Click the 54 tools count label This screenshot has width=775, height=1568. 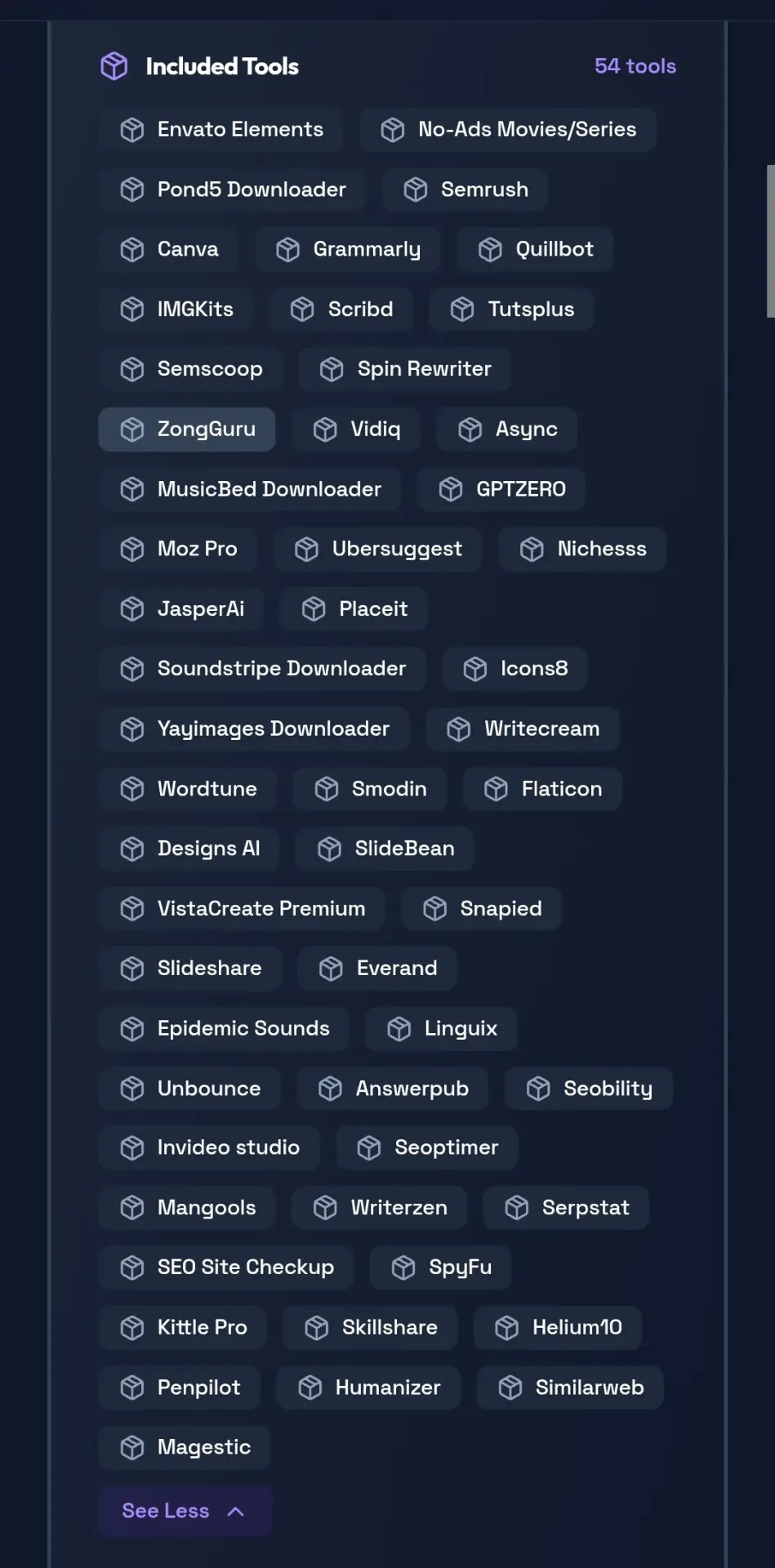635,66
